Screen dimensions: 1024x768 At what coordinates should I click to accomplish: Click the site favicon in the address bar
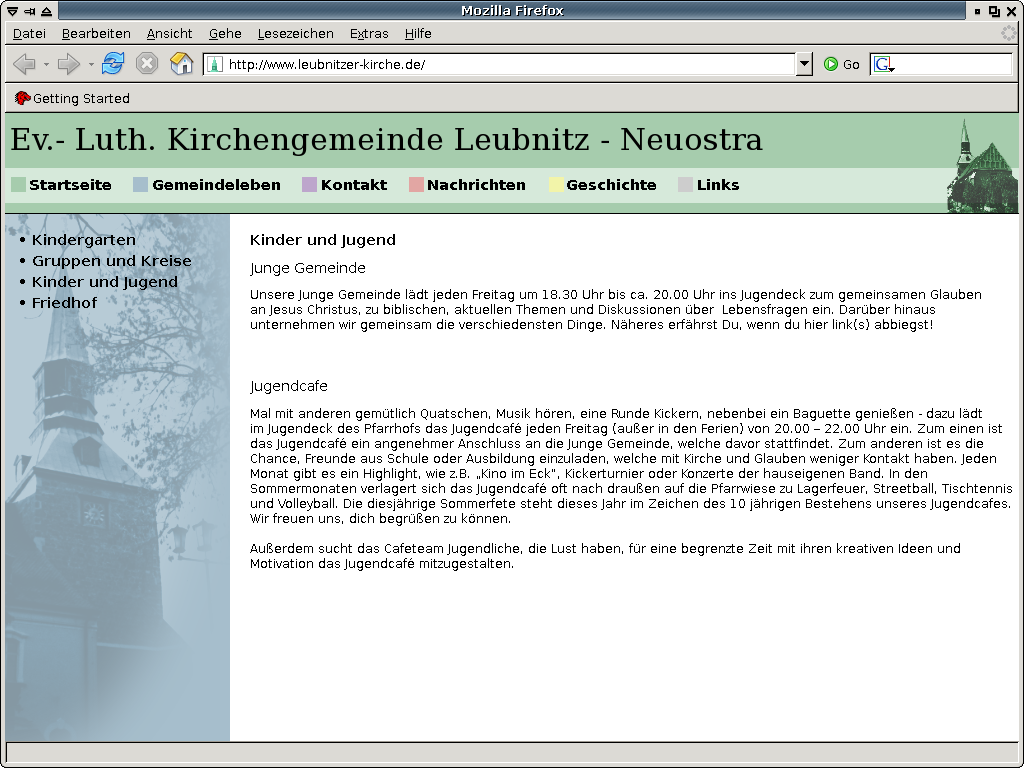[214, 64]
